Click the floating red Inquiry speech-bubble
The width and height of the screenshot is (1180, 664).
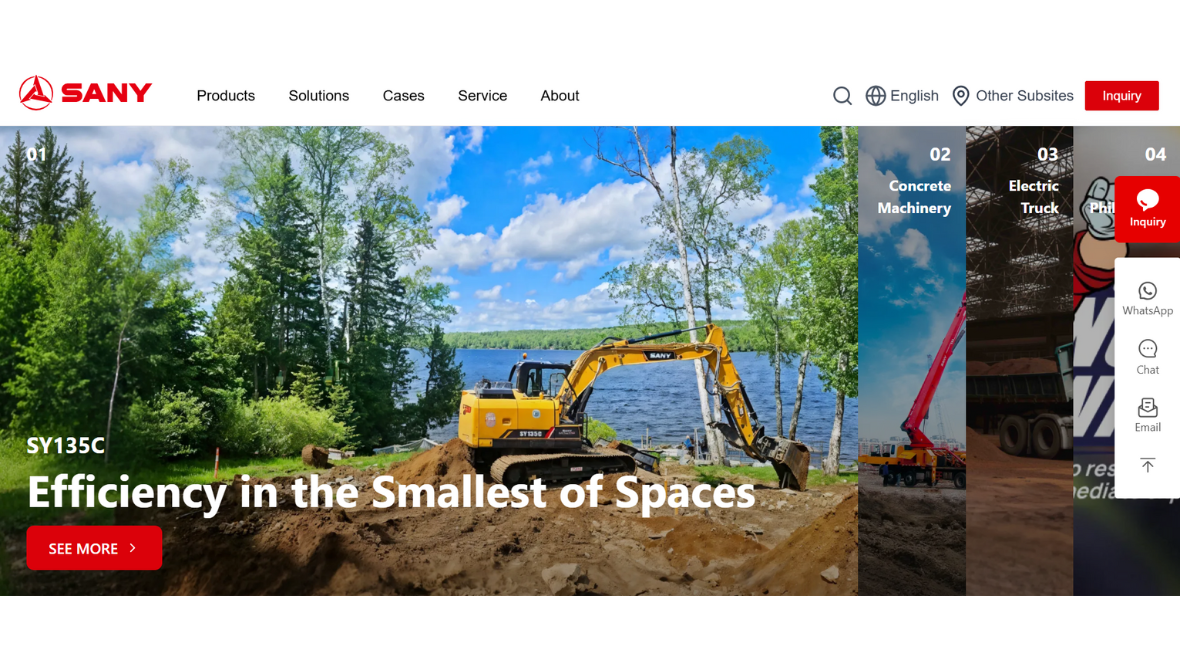(x=1147, y=209)
